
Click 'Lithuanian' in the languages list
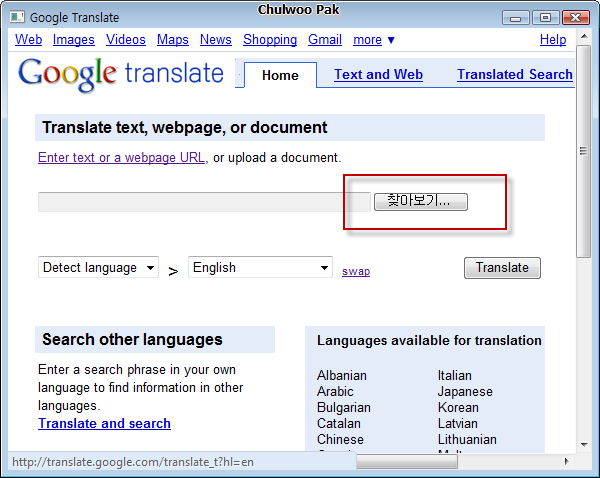point(467,439)
